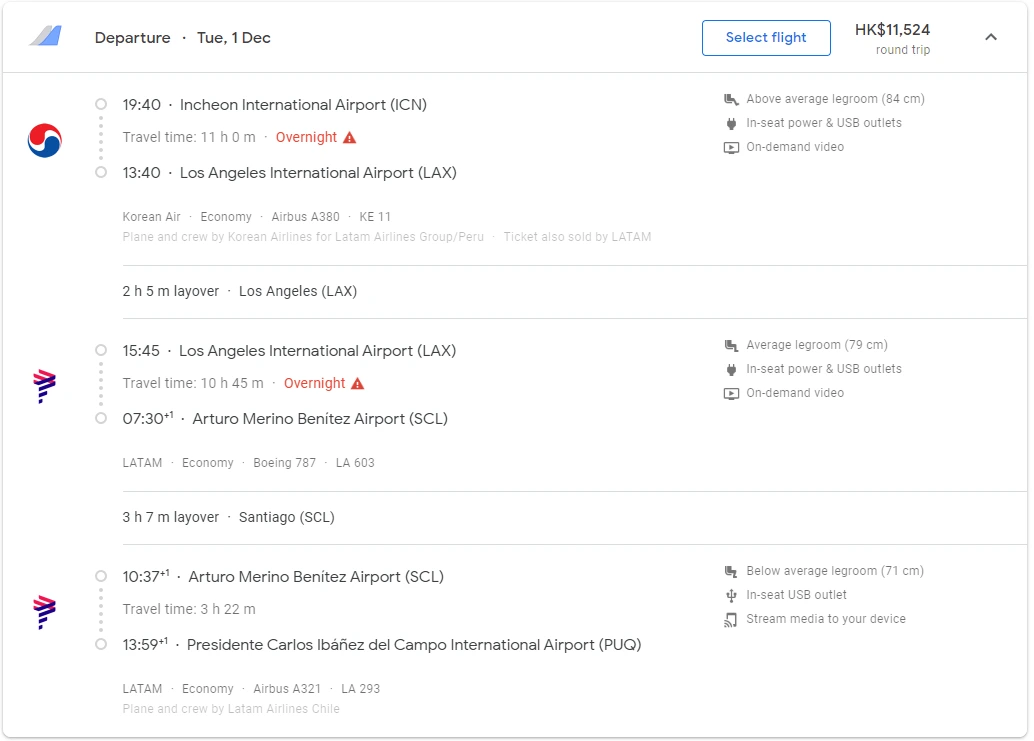Image resolution: width=1034 pixels, height=741 pixels.
Task: Collapse the flight details using the chevron
Action: click(x=990, y=37)
